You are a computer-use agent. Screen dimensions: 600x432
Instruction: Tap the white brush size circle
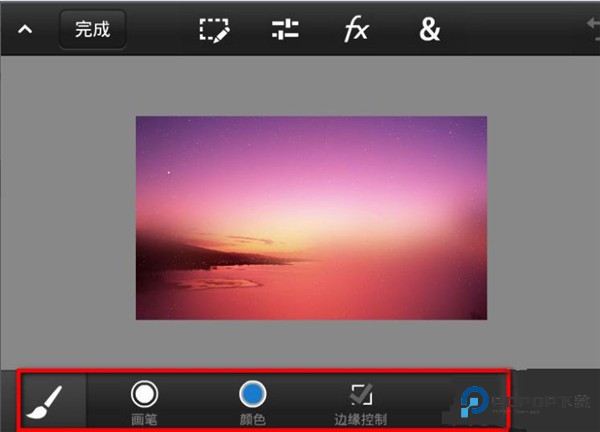(145, 394)
